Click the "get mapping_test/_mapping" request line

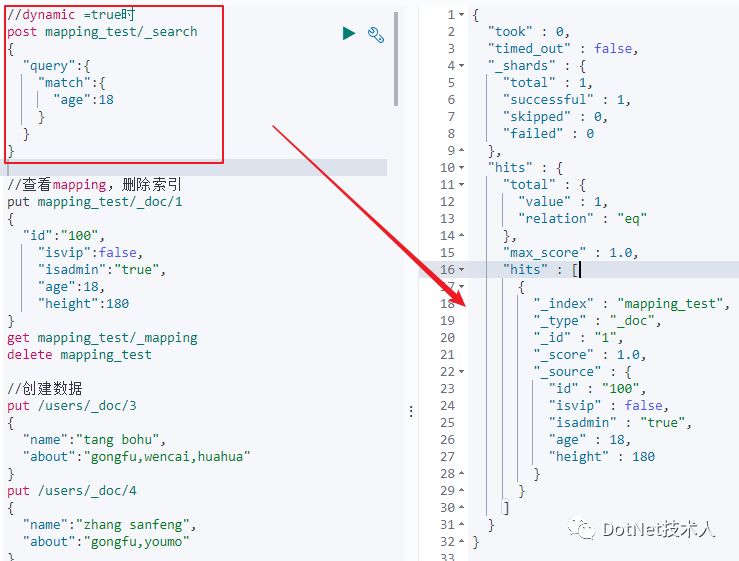tap(102, 338)
